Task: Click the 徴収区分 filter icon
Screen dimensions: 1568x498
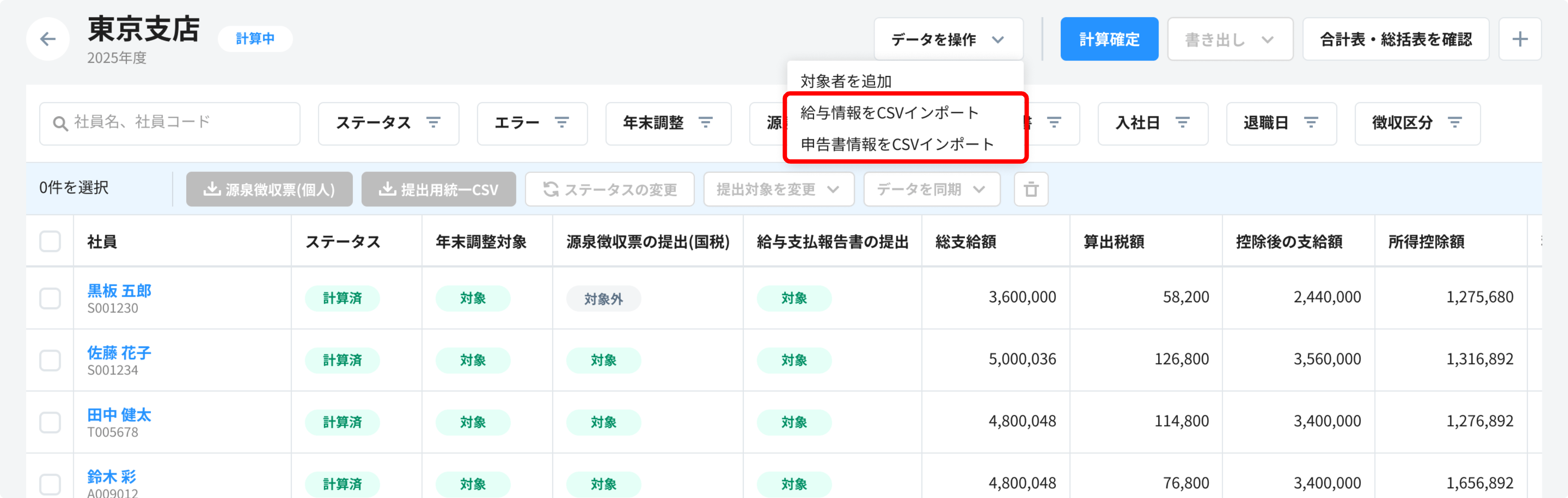Action: pos(1454,123)
